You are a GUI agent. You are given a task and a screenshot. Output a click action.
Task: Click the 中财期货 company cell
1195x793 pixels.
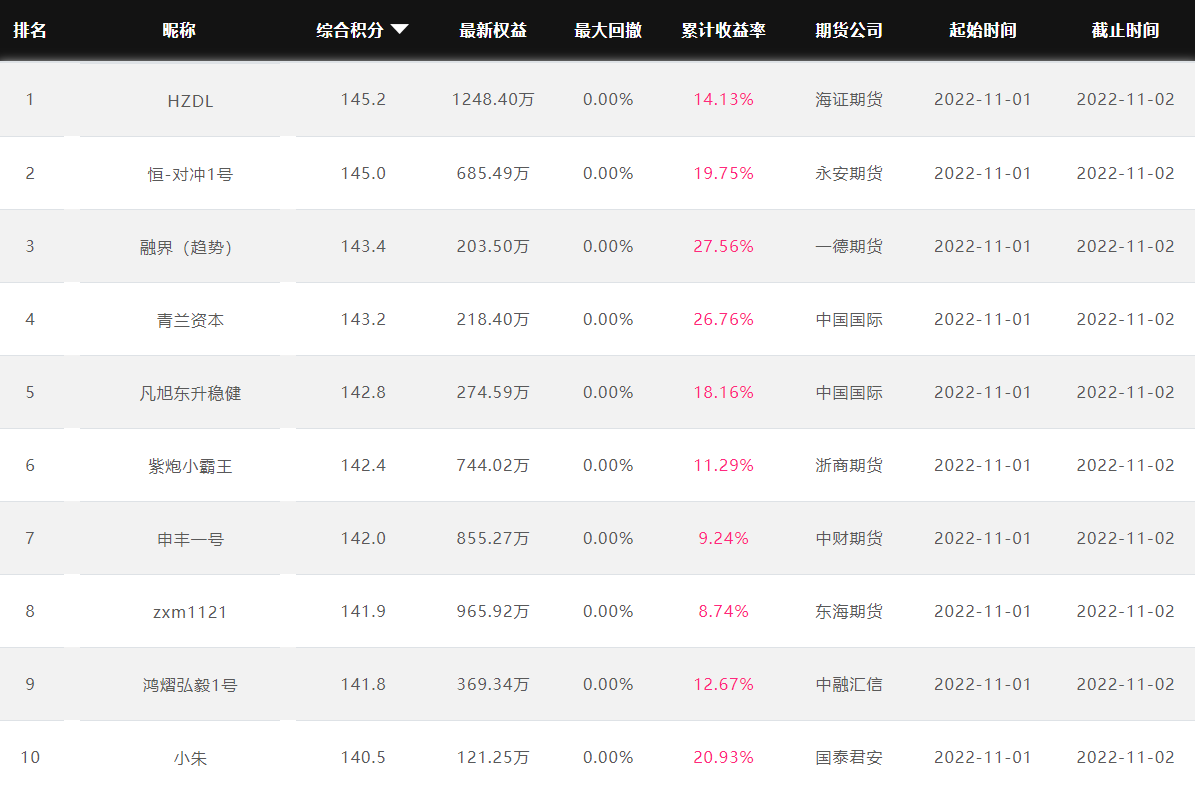849,539
